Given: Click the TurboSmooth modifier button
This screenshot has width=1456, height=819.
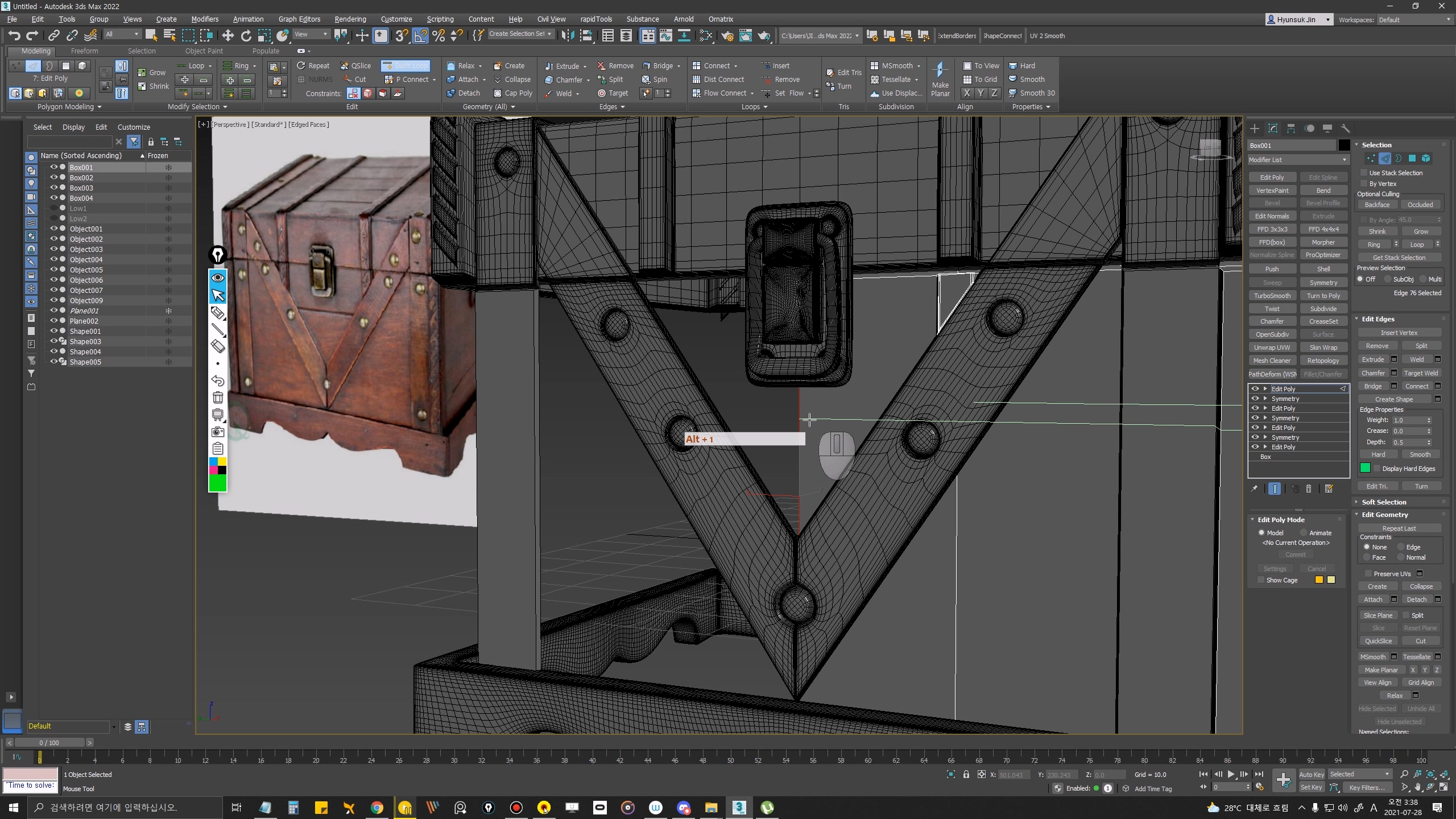Looking at the screenshot, I should [1272, 296].
